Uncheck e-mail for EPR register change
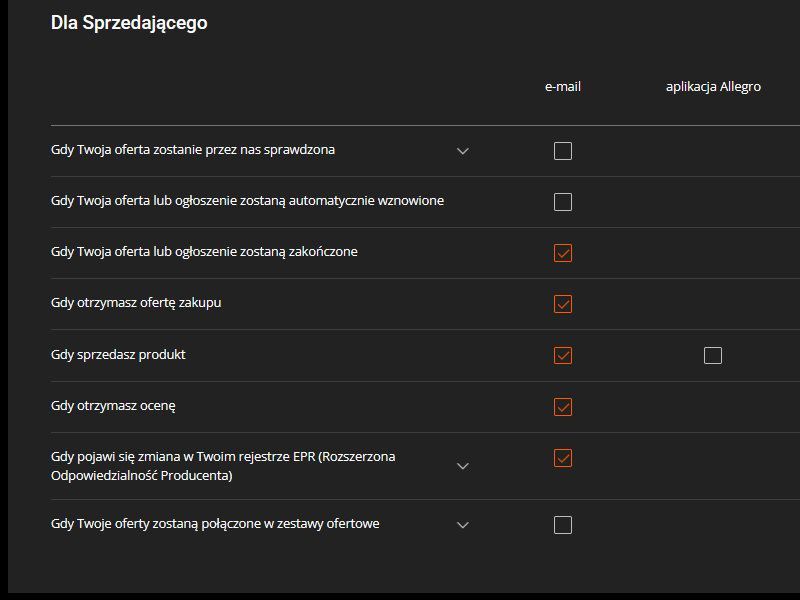 click(563, 458)
